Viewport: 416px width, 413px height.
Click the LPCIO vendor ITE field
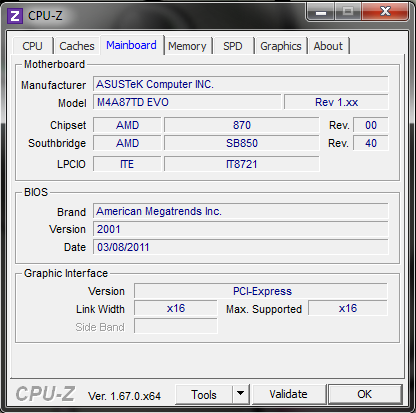click(x=127, y=164)
